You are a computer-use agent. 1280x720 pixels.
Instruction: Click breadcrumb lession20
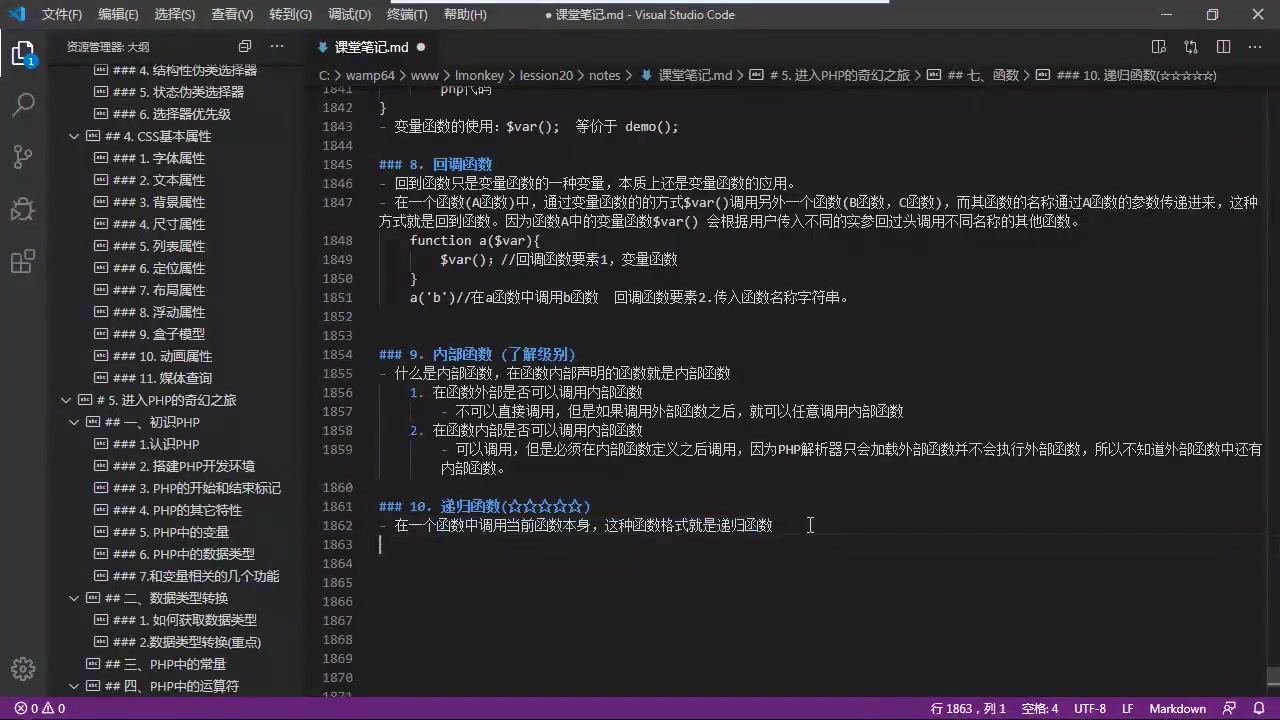coord(546,75)
